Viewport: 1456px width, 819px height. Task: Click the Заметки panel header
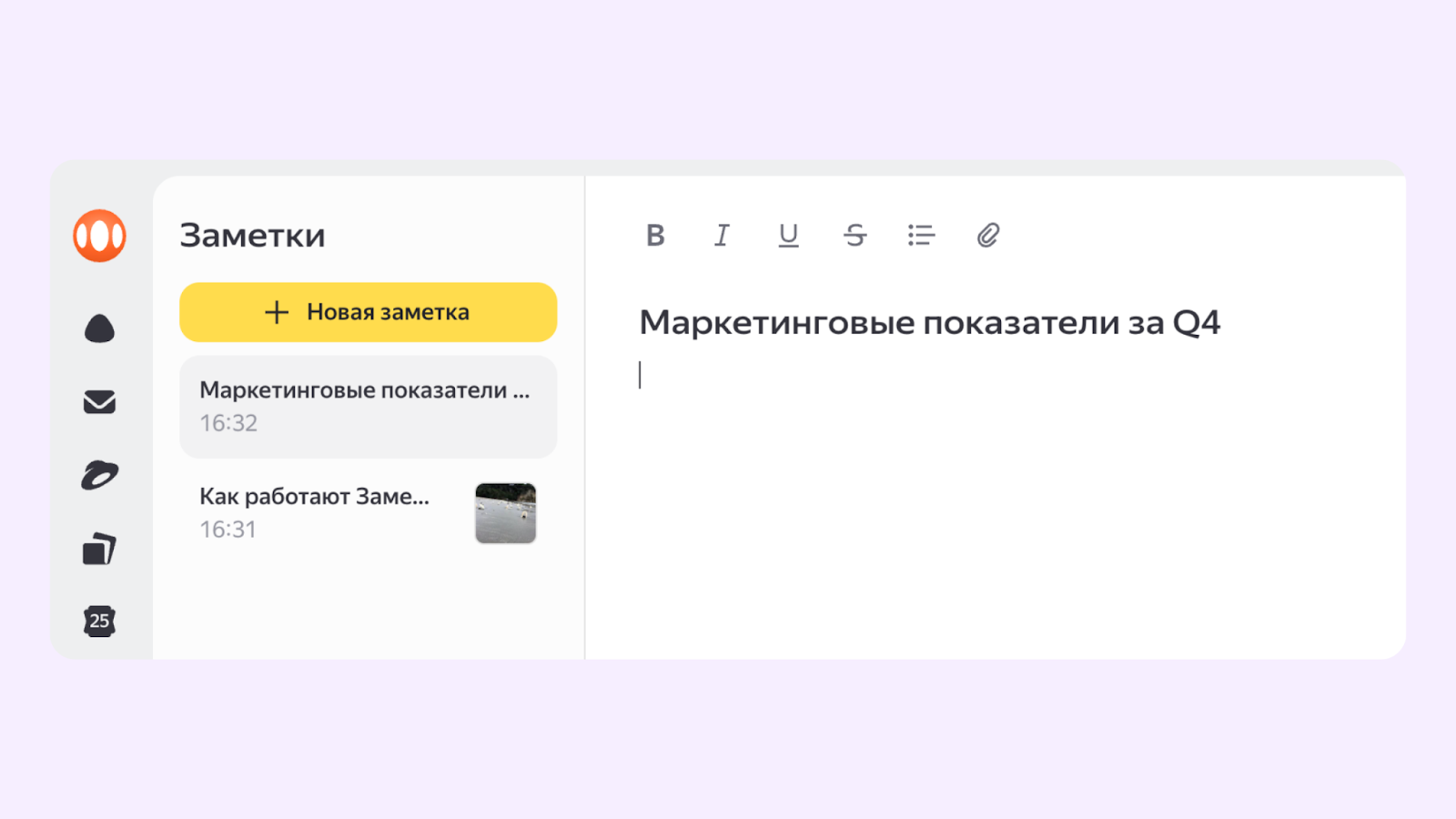(252, 235)
